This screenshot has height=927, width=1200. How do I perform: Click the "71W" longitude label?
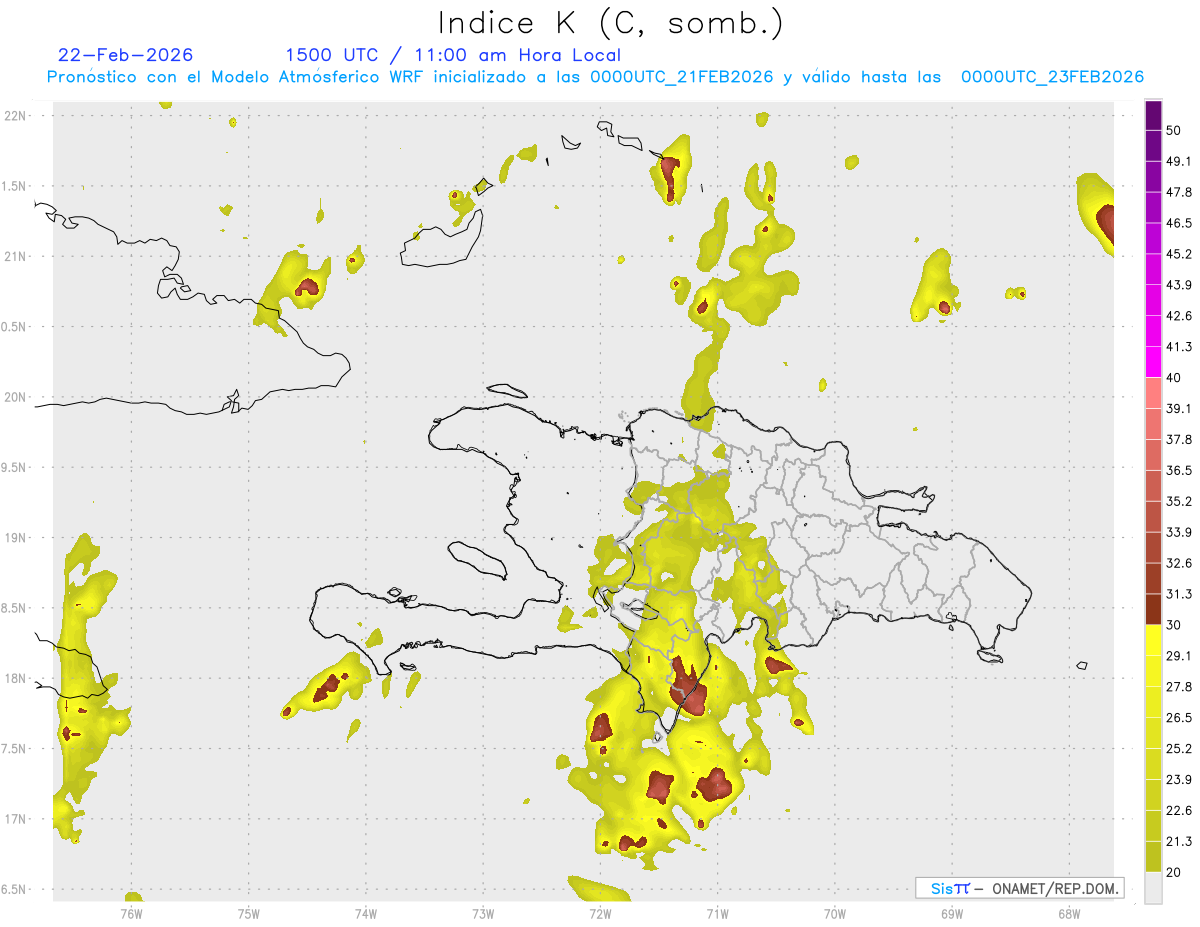coord(717,913)
